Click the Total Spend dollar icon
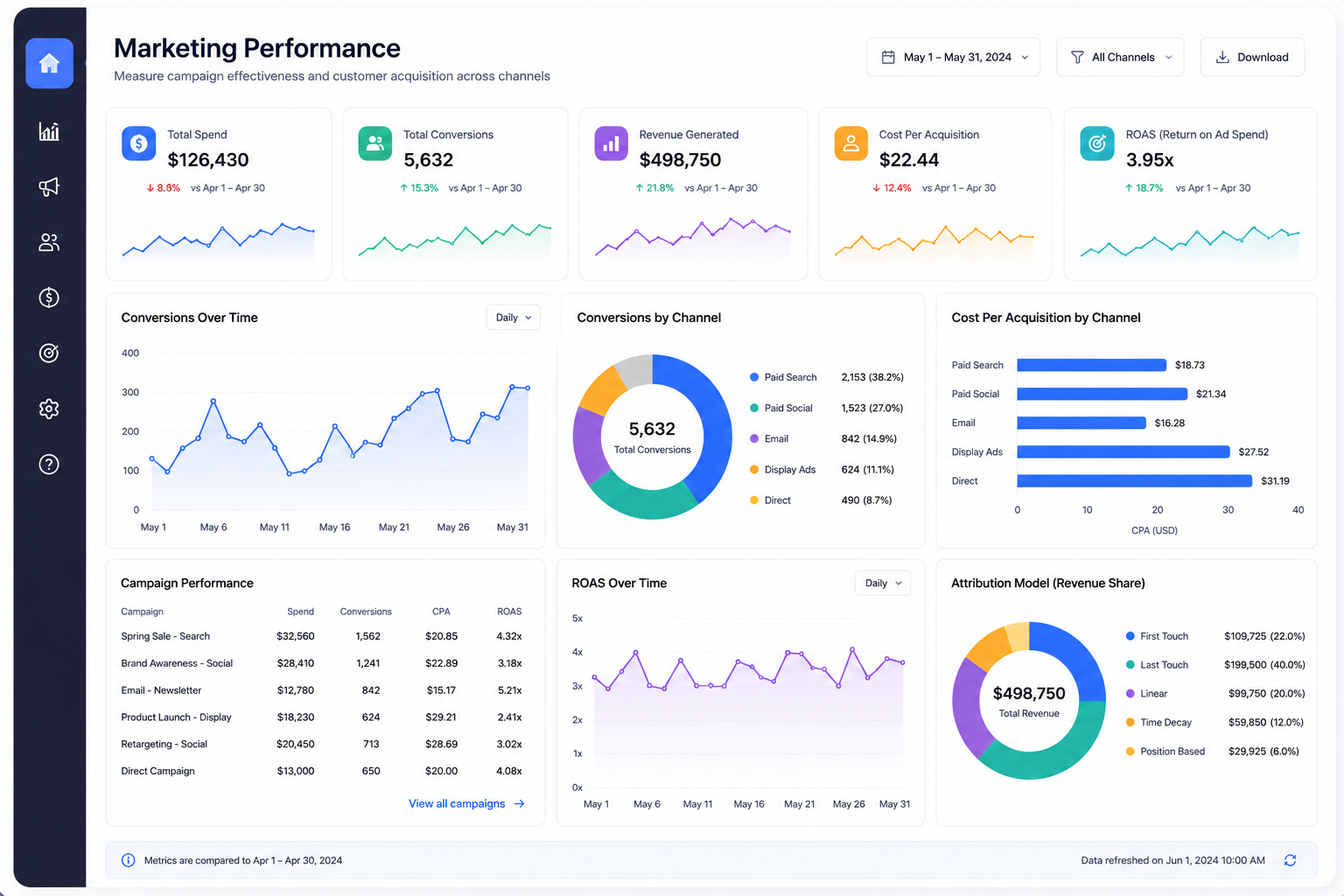The width and height of the screenshot is (1344, 896). [138, 143]
